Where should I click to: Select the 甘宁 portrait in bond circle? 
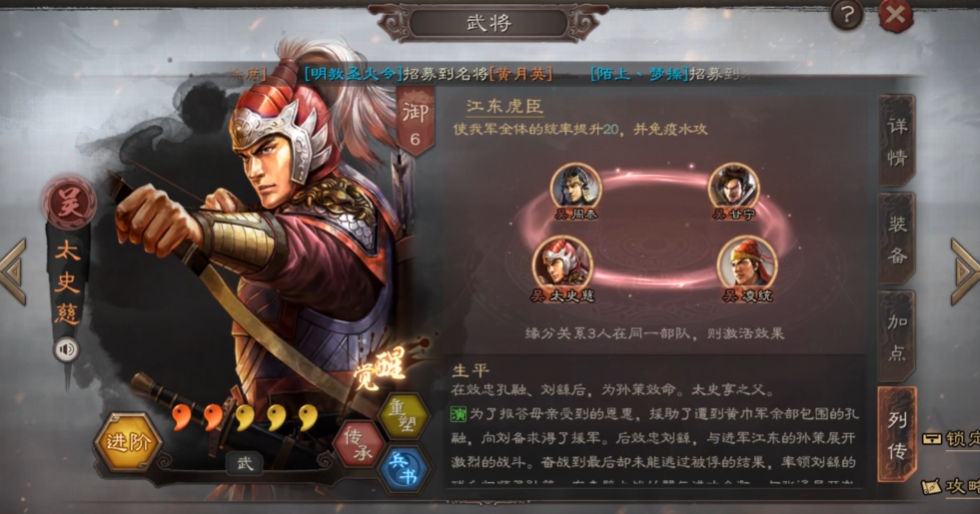click(734, 189)
